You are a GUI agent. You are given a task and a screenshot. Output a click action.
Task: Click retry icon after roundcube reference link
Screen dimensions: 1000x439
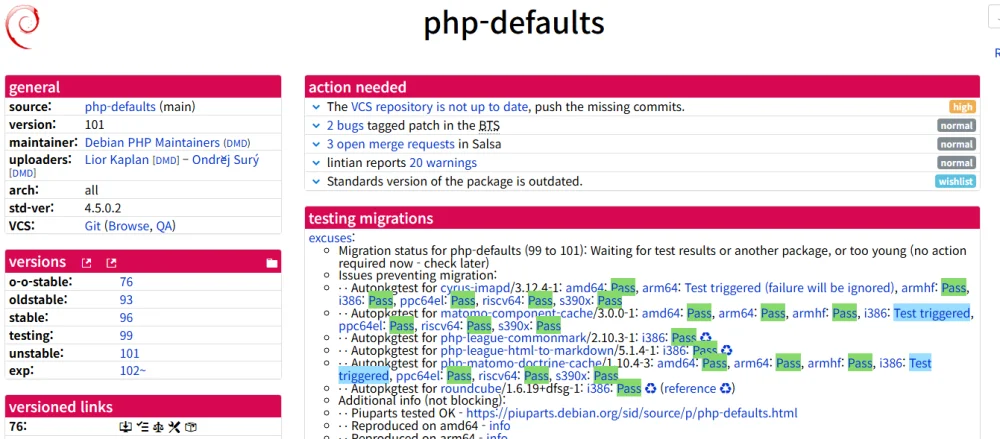pyautogui.click(x=726, y=388)
